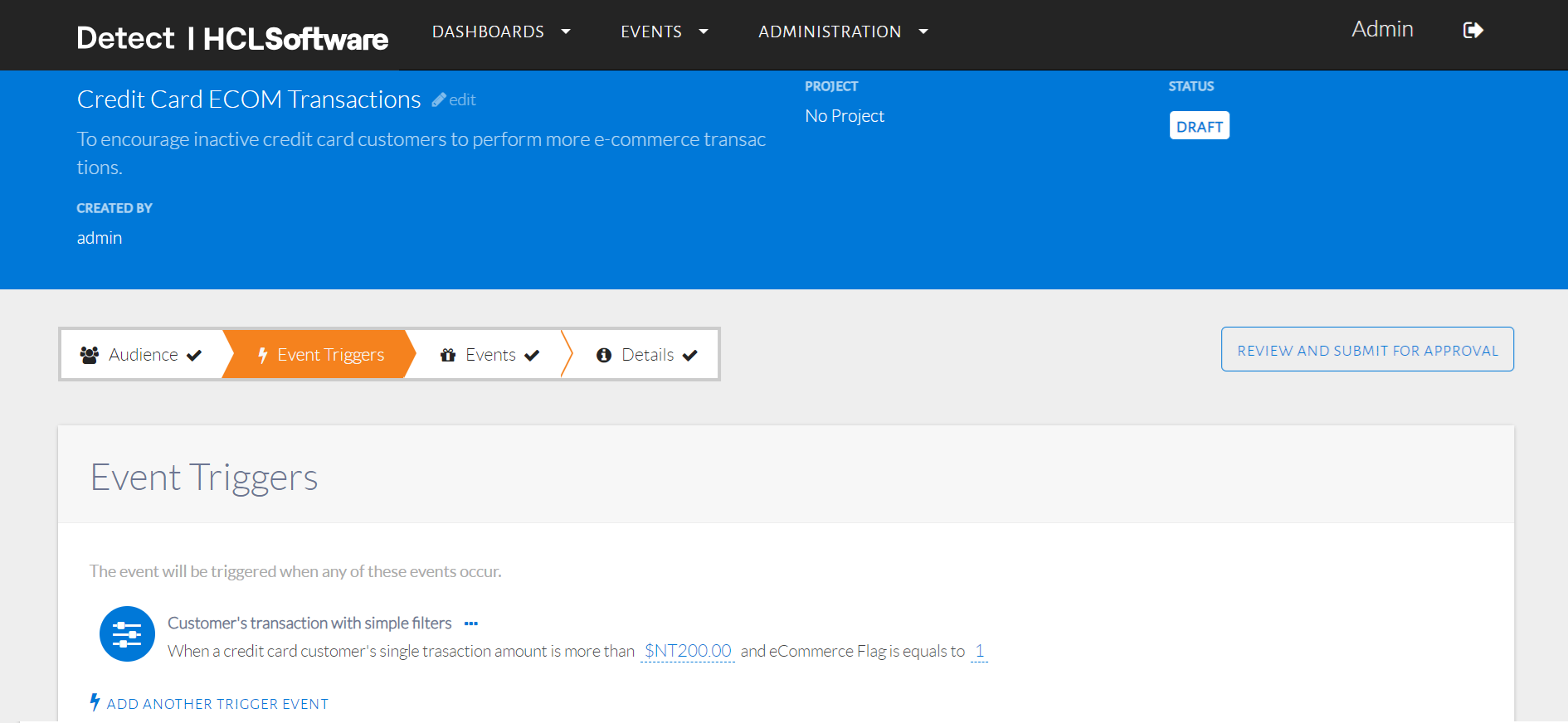1568x723 pixels.
Task: Click the DRAFT status badge
Action: click(x=1200, y=126)
